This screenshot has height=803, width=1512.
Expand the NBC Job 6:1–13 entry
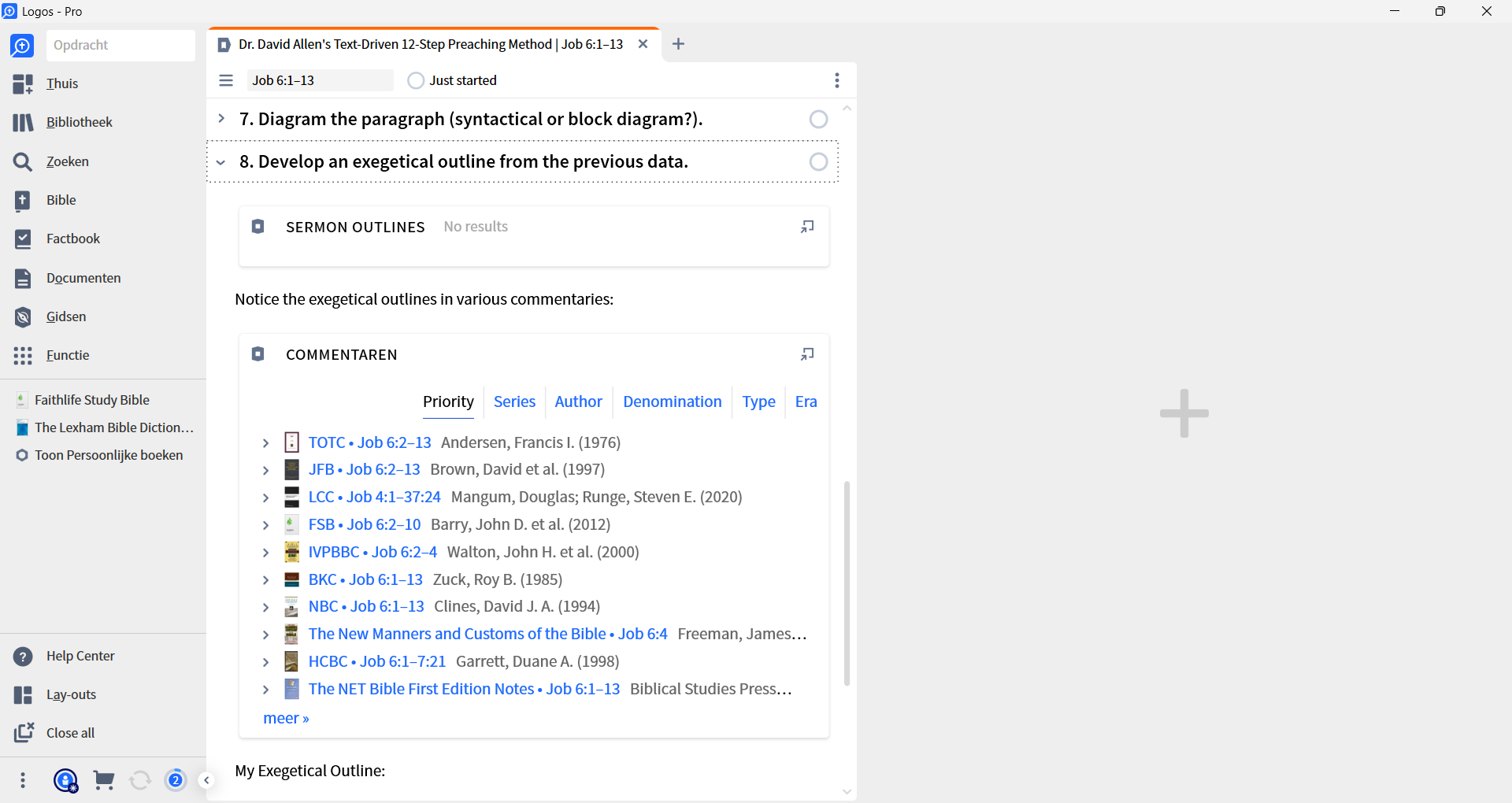coord(266,607)
